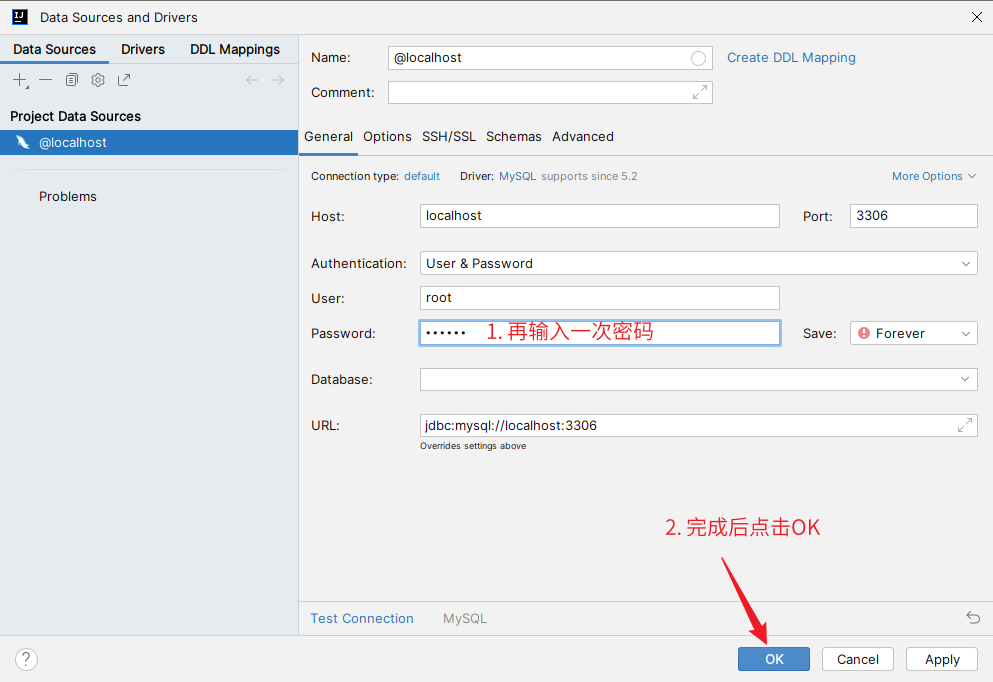Open the SSH/SSL tab
Viewport: 993px width, 682px height.
[x=449, y=137]
